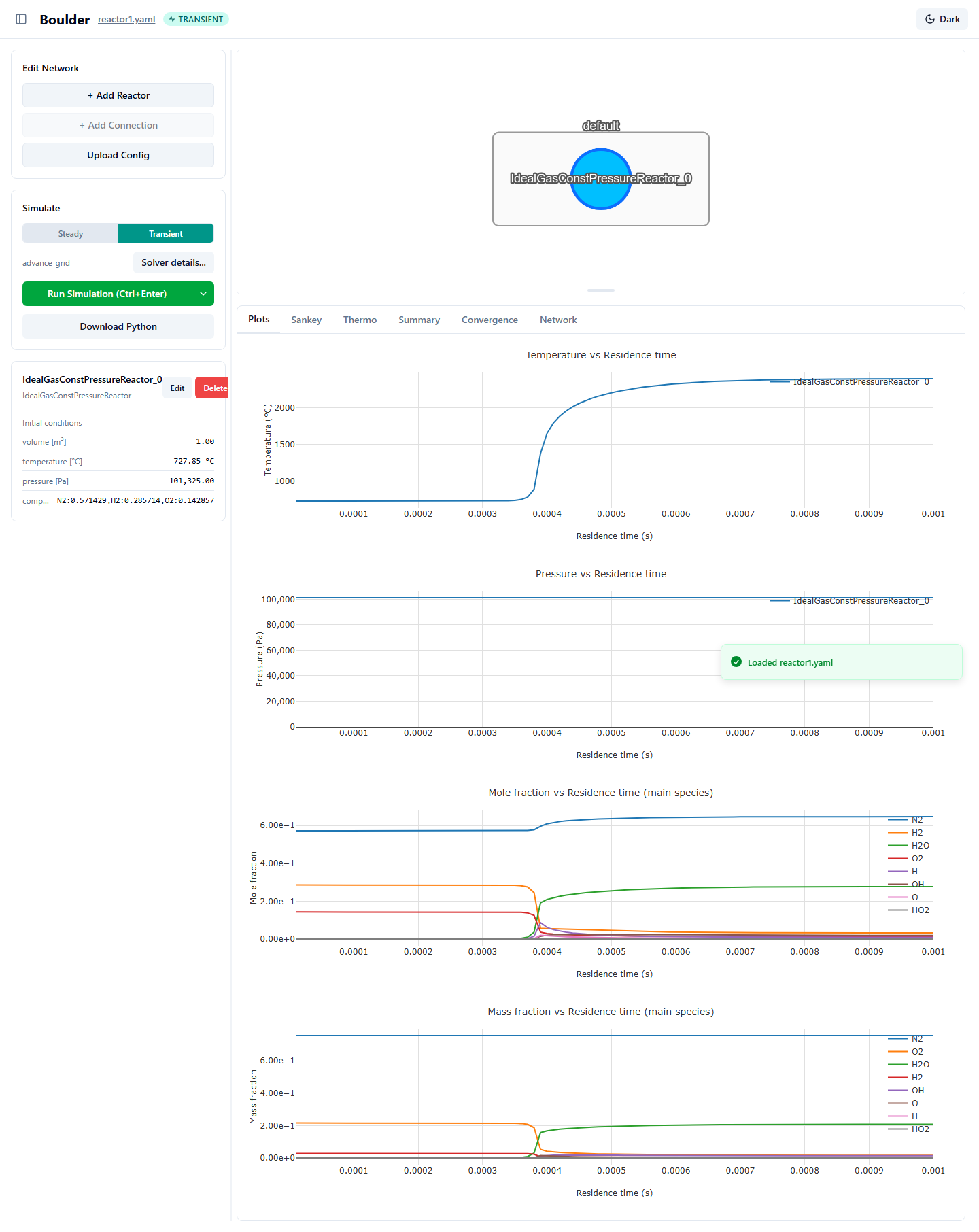Click the green check icon in toast
This screenshot has height=1232, width=979.
coord(736,662)
